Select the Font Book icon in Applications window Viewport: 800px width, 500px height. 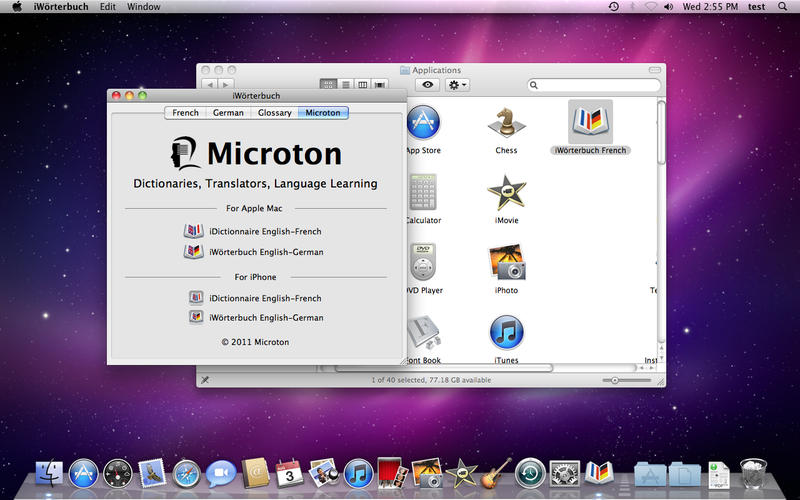423,332
